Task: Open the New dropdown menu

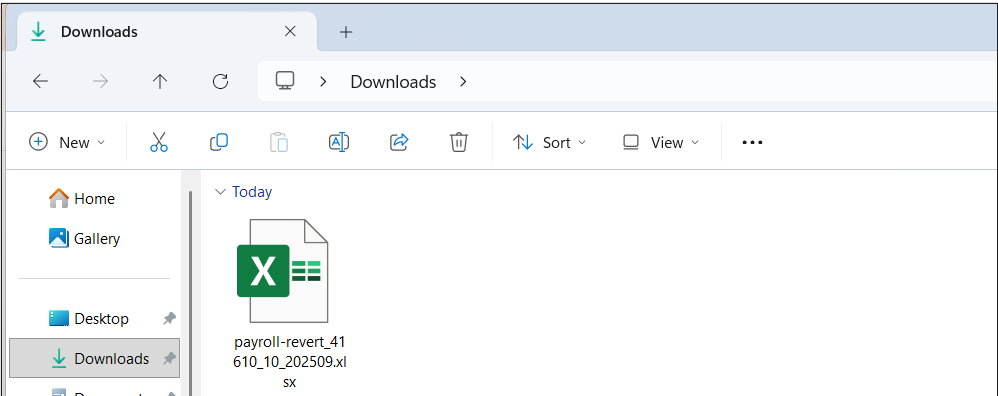Action: tap(67, 142)
